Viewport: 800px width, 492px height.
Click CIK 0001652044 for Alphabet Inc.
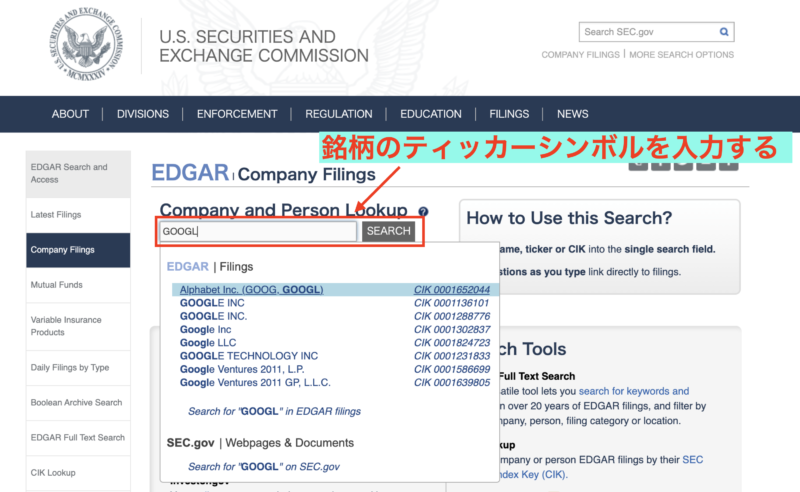(x=452, y=289)
